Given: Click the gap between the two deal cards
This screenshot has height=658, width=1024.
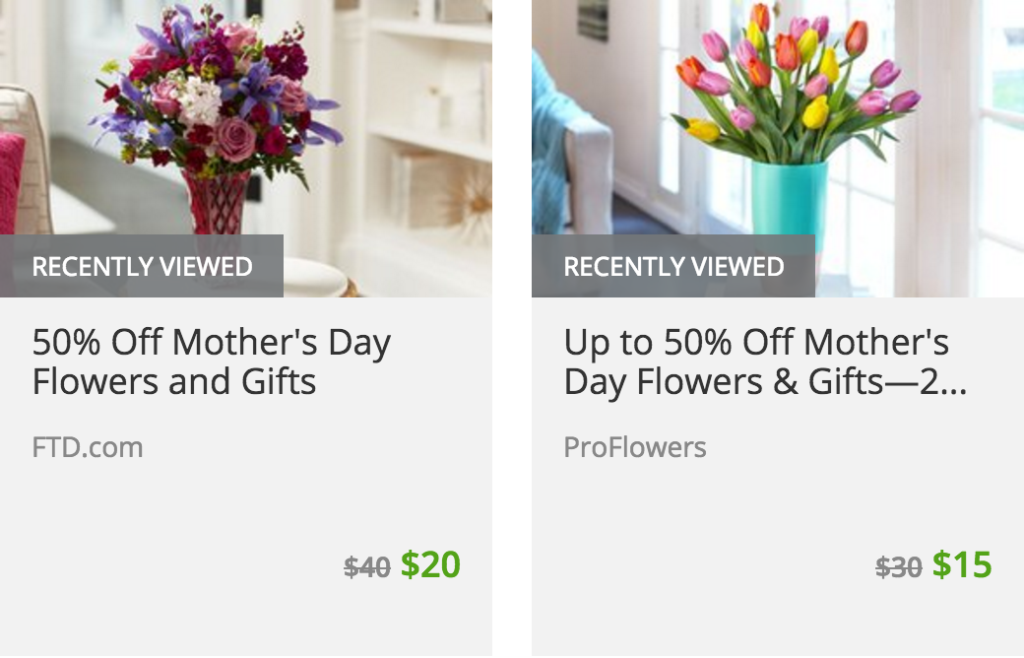Looking at the screenshot, I should 510,330.
